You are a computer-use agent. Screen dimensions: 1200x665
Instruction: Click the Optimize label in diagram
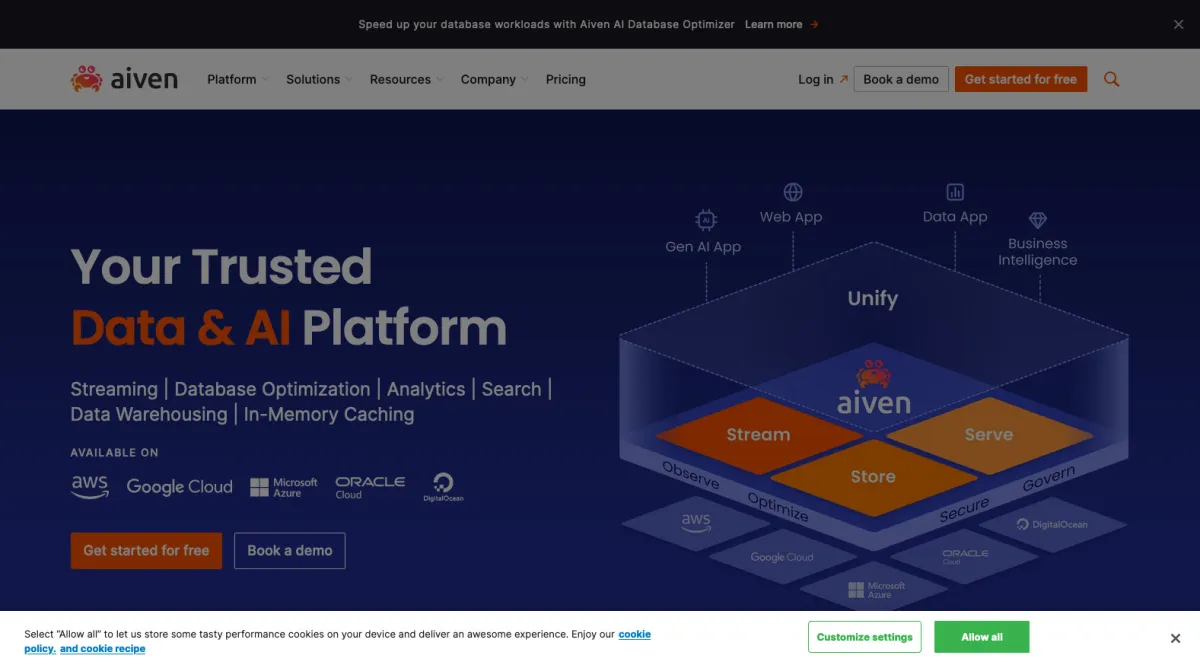[x=778, y=506]
